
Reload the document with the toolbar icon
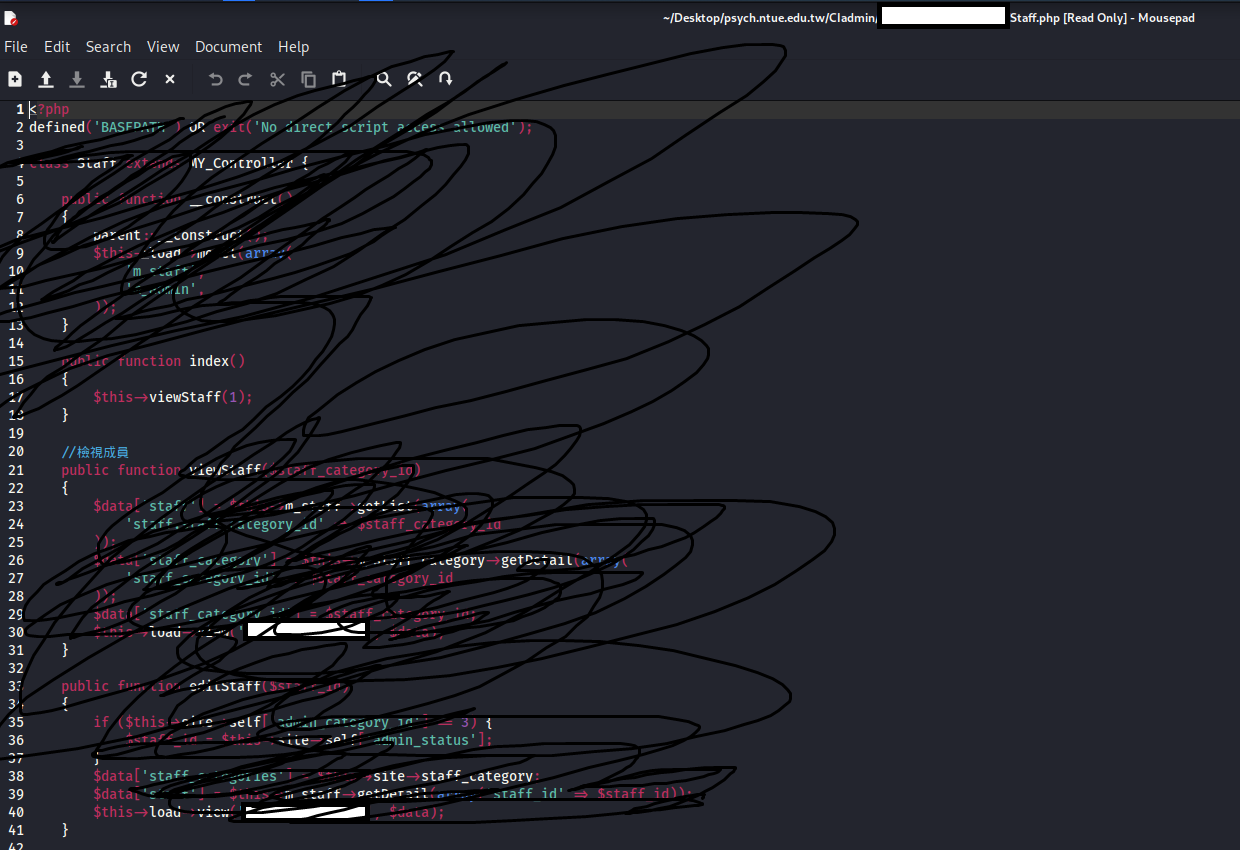[139, 79]
